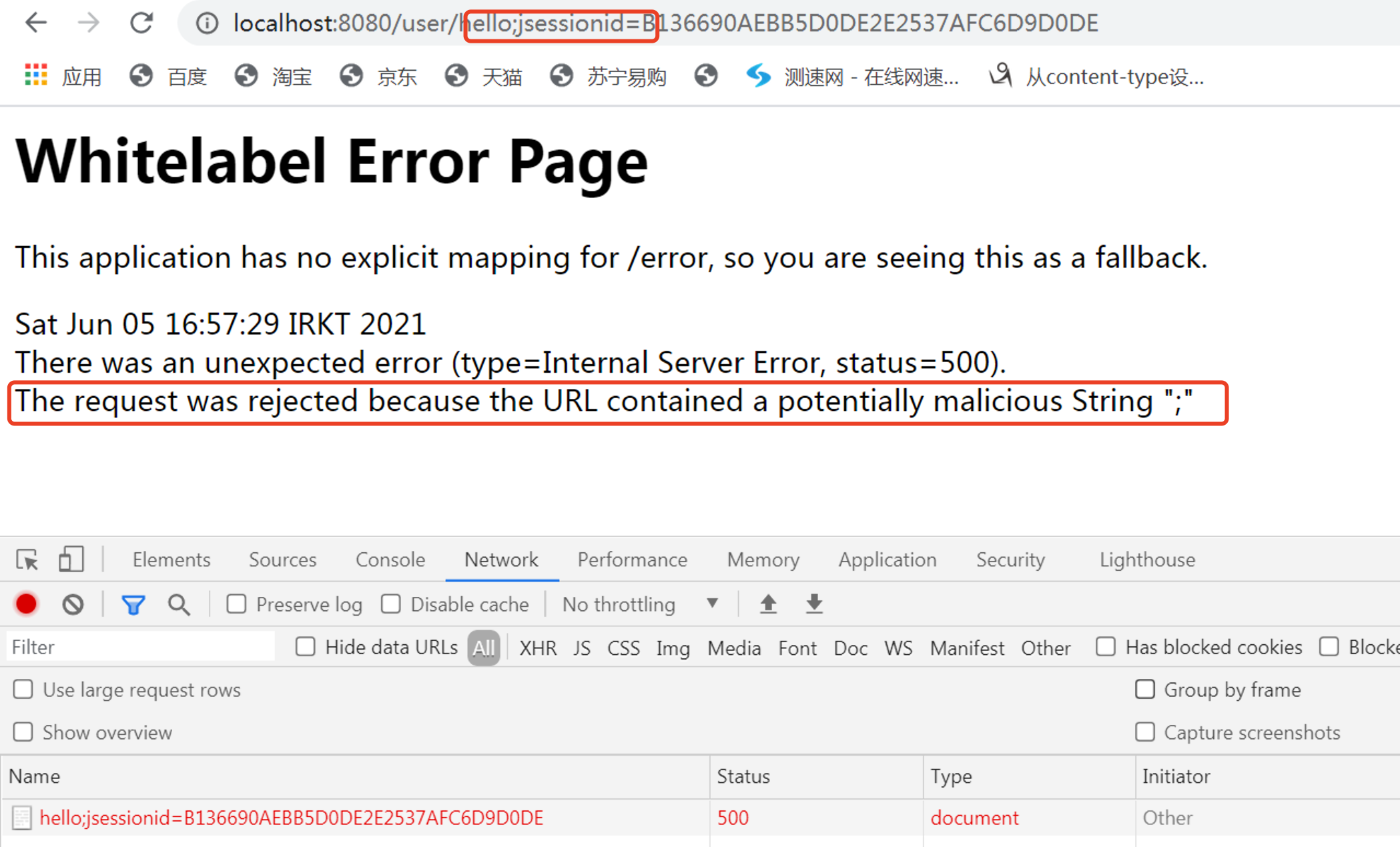Click the network Filter text field
This screenshot has width=1400, height=847.
(140, 647)
